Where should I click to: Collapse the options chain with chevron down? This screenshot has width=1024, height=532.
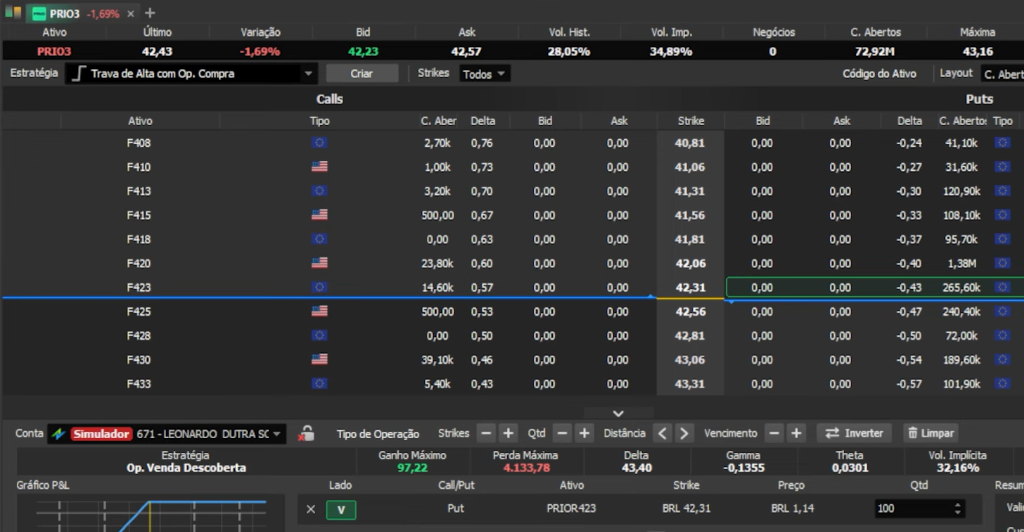[618, 412]
